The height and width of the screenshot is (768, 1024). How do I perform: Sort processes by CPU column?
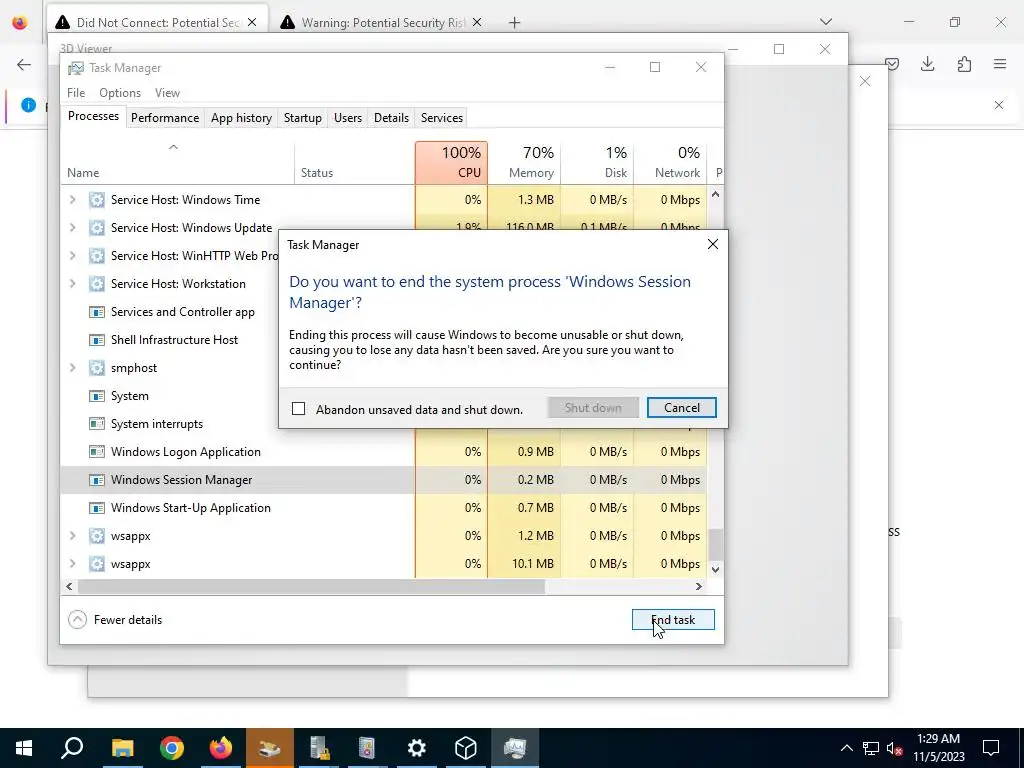tap(451, 163)
